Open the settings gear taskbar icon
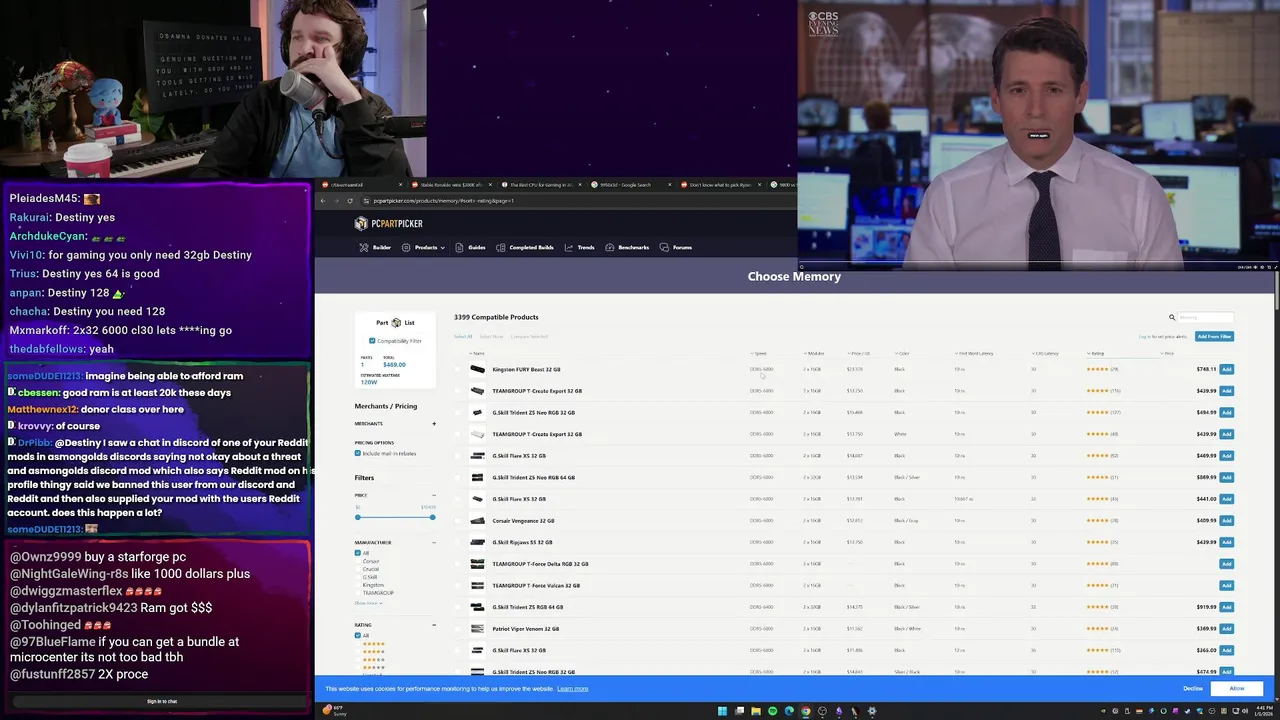This screenshot has width=1280, height=720. coord(872,711)
